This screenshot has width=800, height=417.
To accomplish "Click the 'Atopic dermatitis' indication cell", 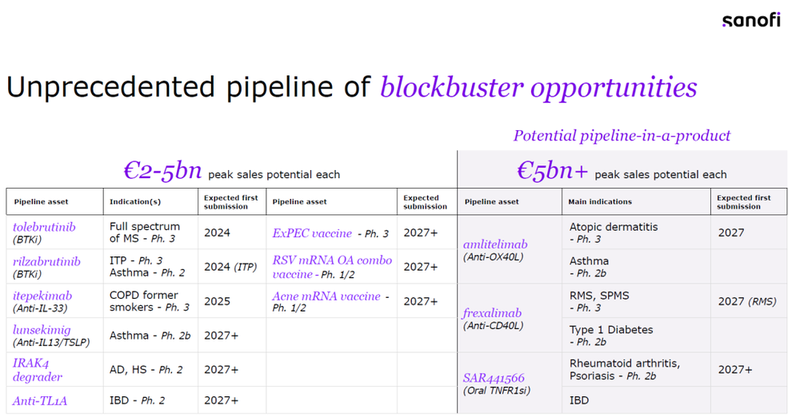I will [613, 227].
